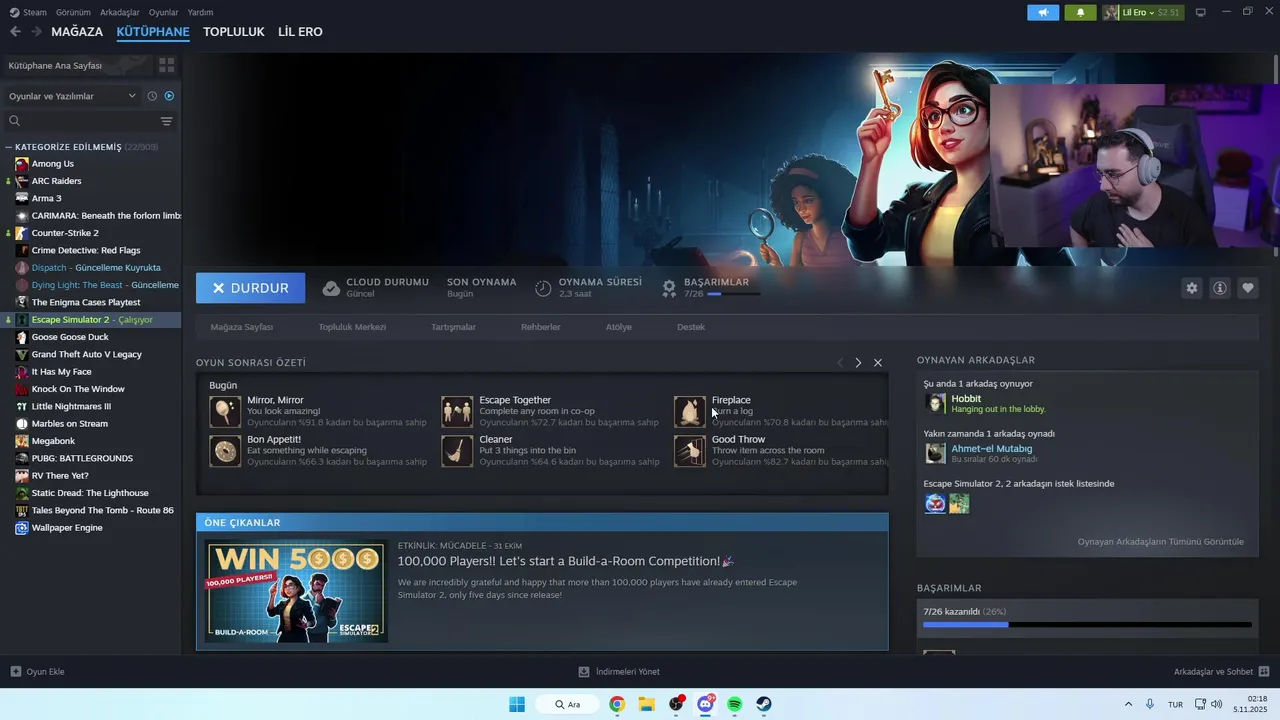The width and height of the screenshot is (1280, 720).
Task: Go to the Topluluk tab
Action: [233, 31]
